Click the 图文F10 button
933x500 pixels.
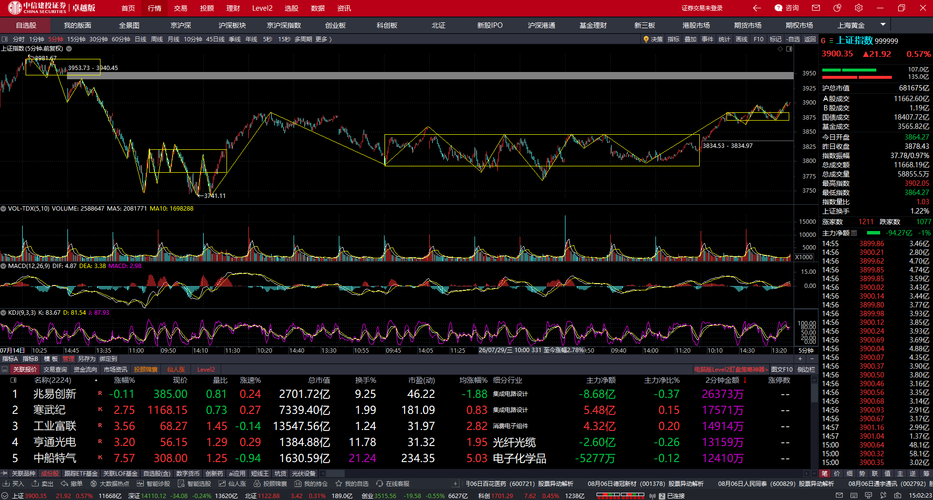coord(782,369)
